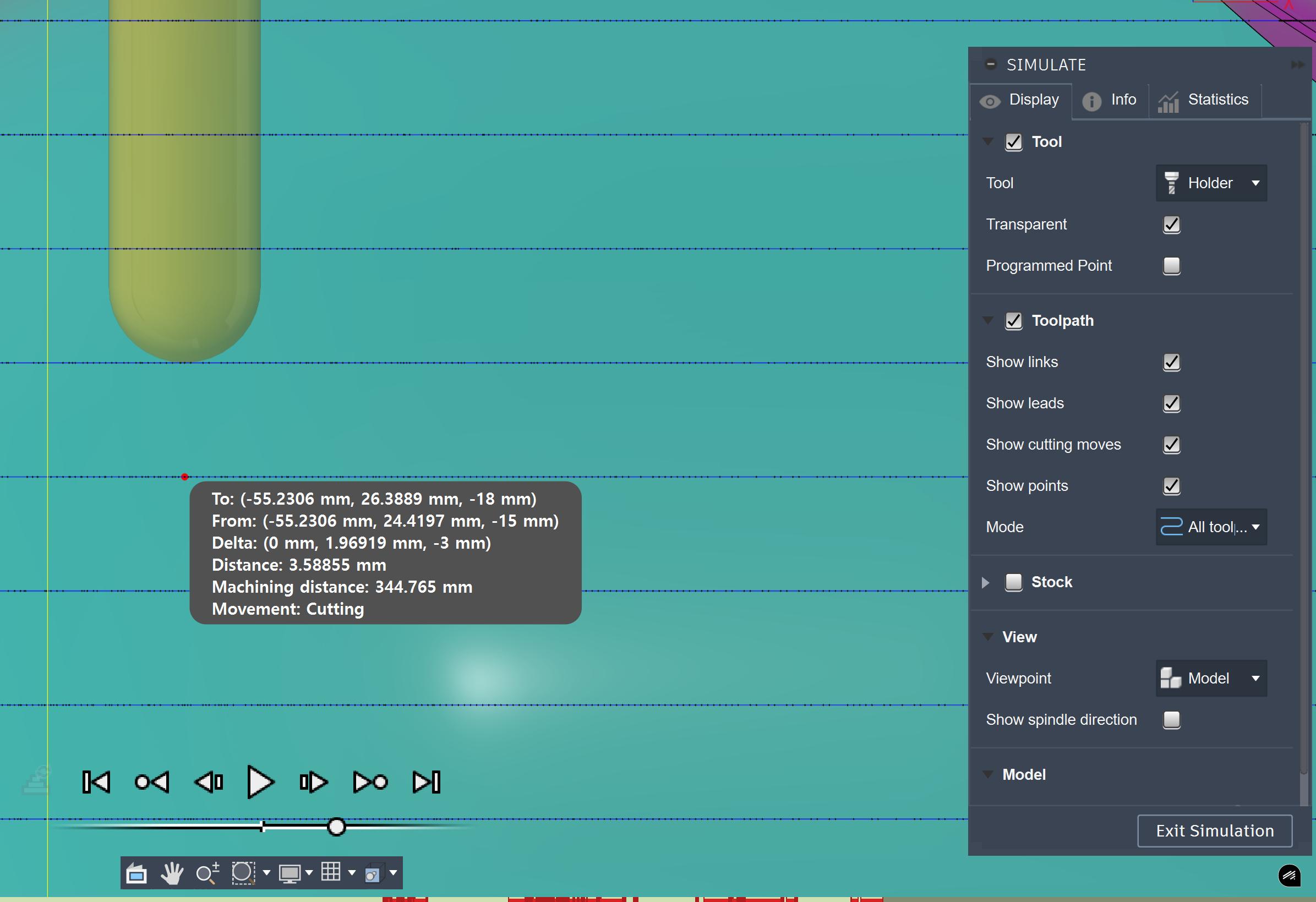Click the Exit Simulation button
The width and height of the screenshot is (1316, 902).
coord(1214,830)
